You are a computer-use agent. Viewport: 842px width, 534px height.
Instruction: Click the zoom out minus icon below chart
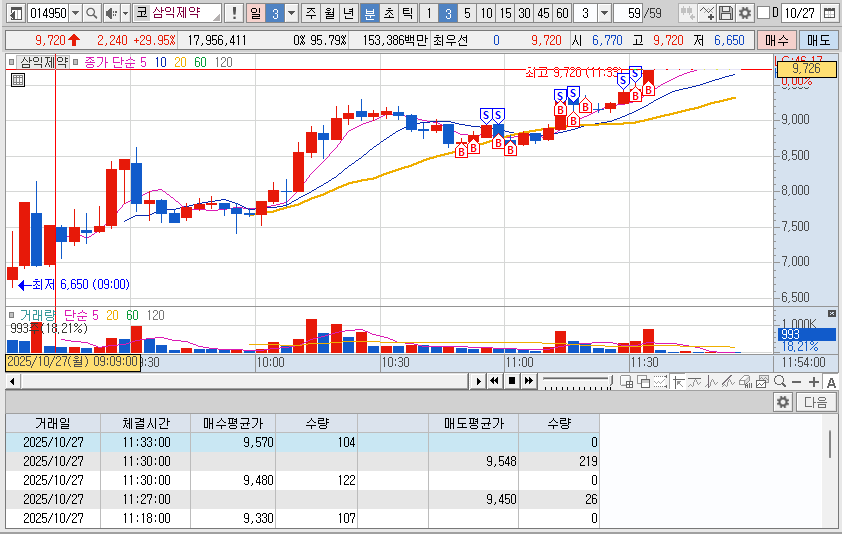pyautogui.click(x=797, y=381)
